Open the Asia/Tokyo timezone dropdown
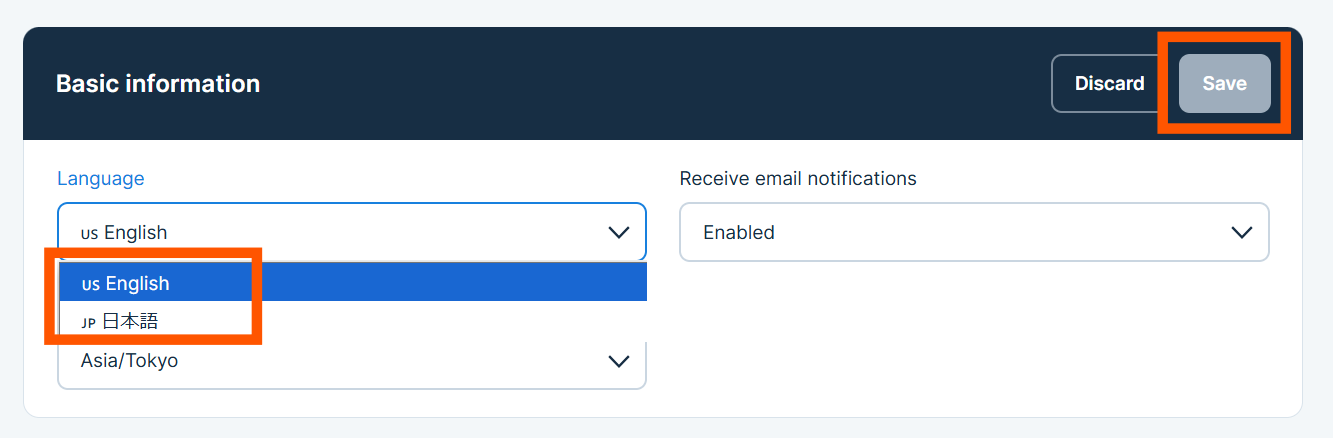 (352, 360)
